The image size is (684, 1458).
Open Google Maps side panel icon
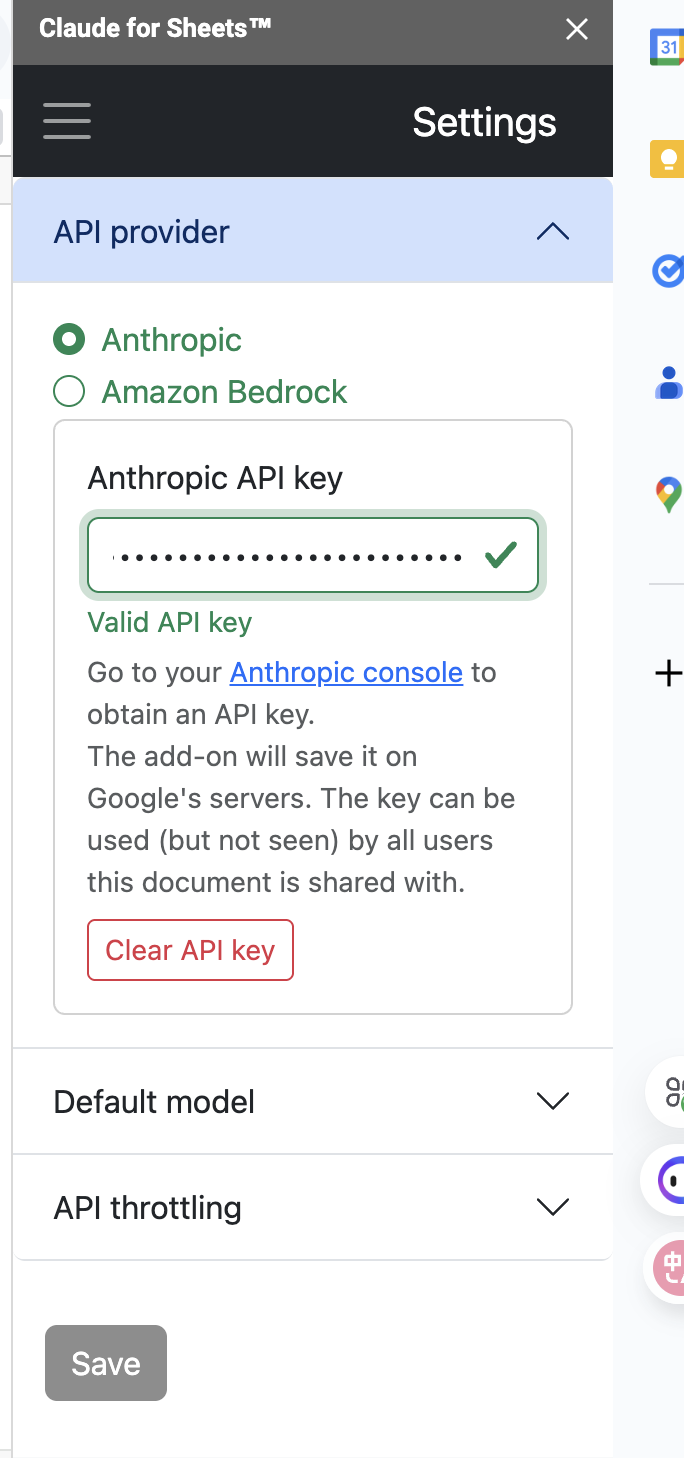pos(668,494)
